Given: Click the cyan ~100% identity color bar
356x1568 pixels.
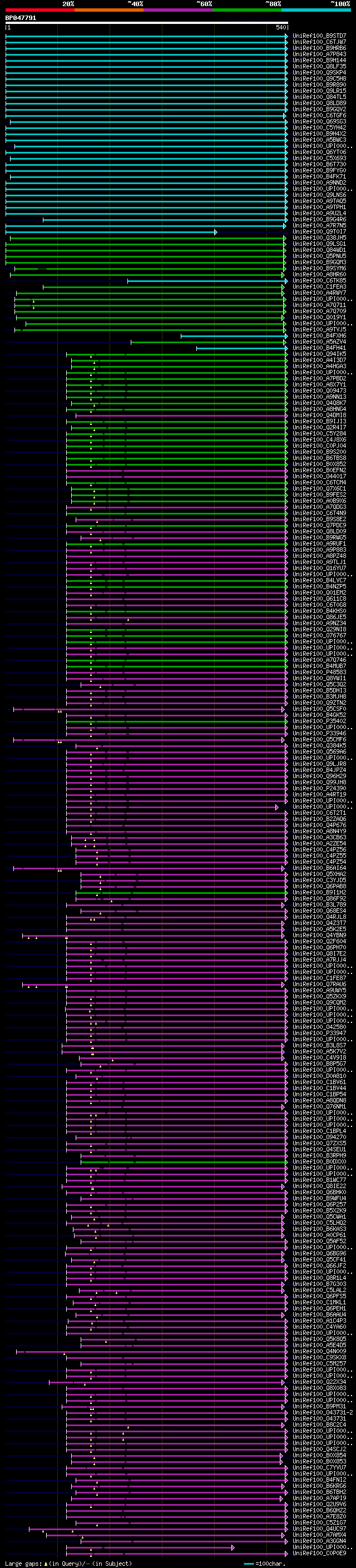Looking at the screenshot, I should (x=316, y=10).
